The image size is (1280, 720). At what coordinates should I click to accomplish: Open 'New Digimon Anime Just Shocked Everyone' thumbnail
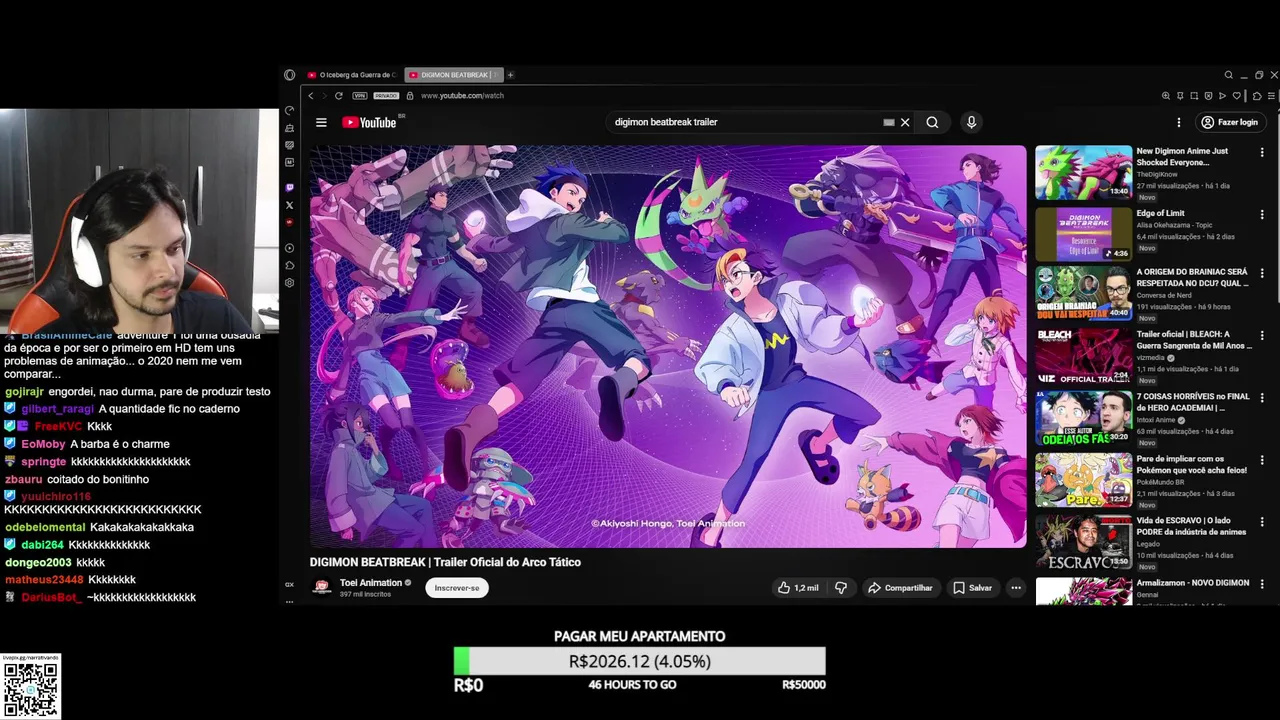(1083, 172)
